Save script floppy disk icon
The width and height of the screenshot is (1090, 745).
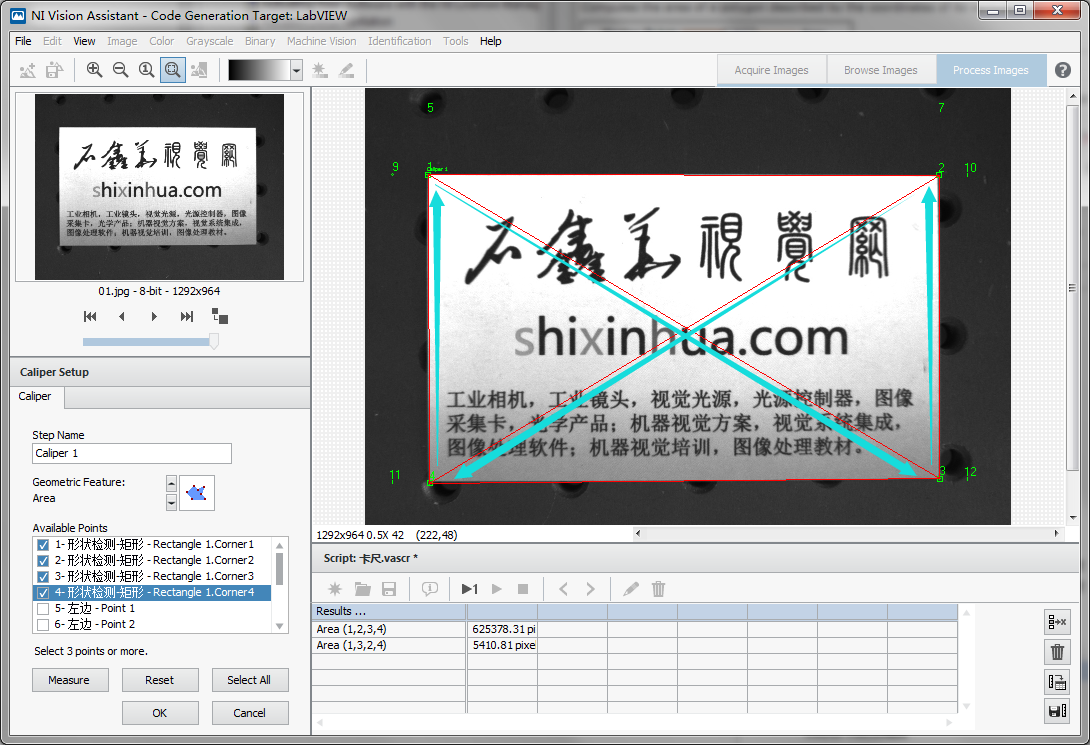coord(389,589)
